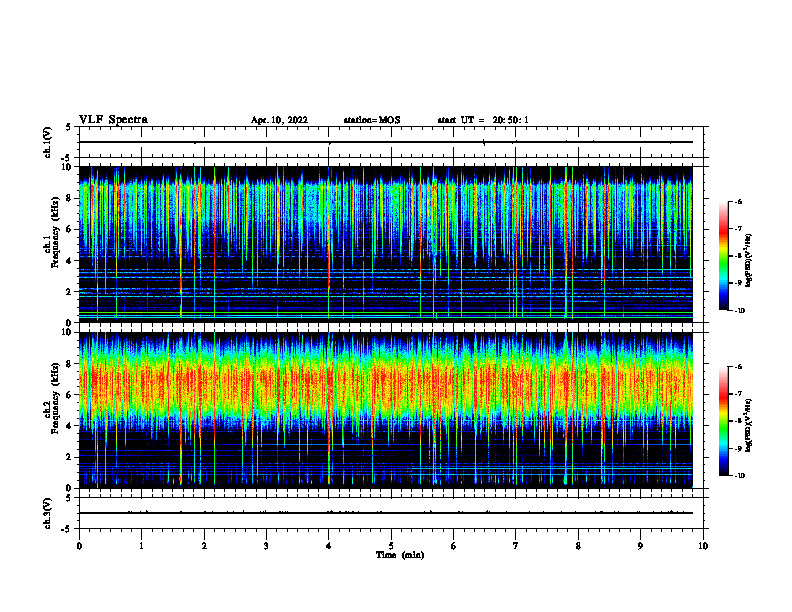Click the time axis tick label "10"
Screen dimensions: 792x612
pyautogui.click(x=703, y=546)
